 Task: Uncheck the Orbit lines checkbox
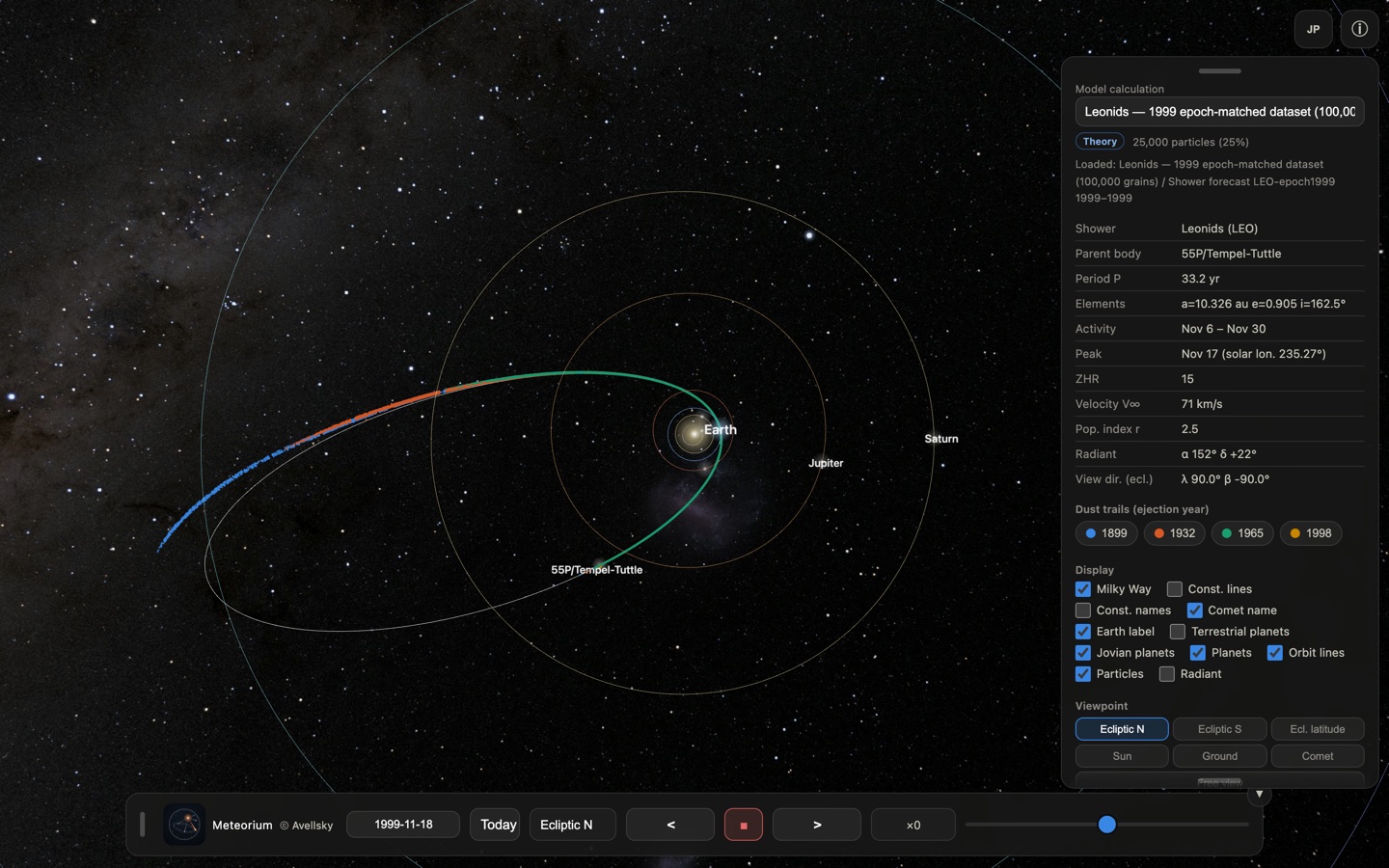1275,653
